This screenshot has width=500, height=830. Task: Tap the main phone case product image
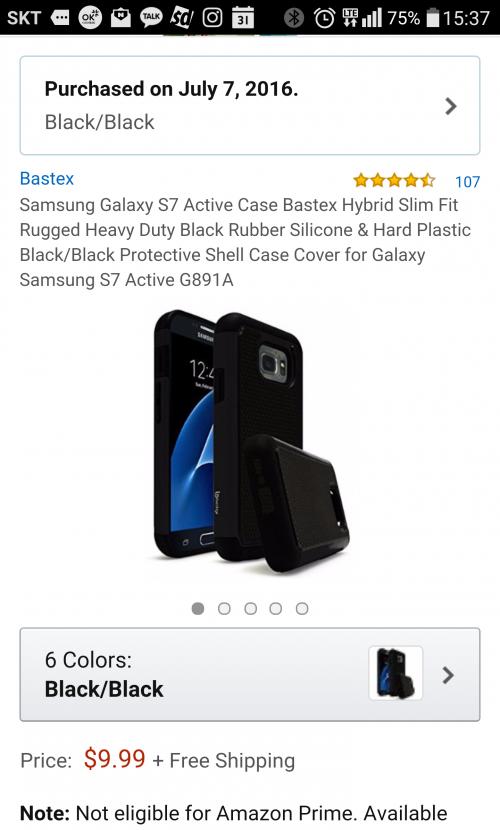(250, 442)
